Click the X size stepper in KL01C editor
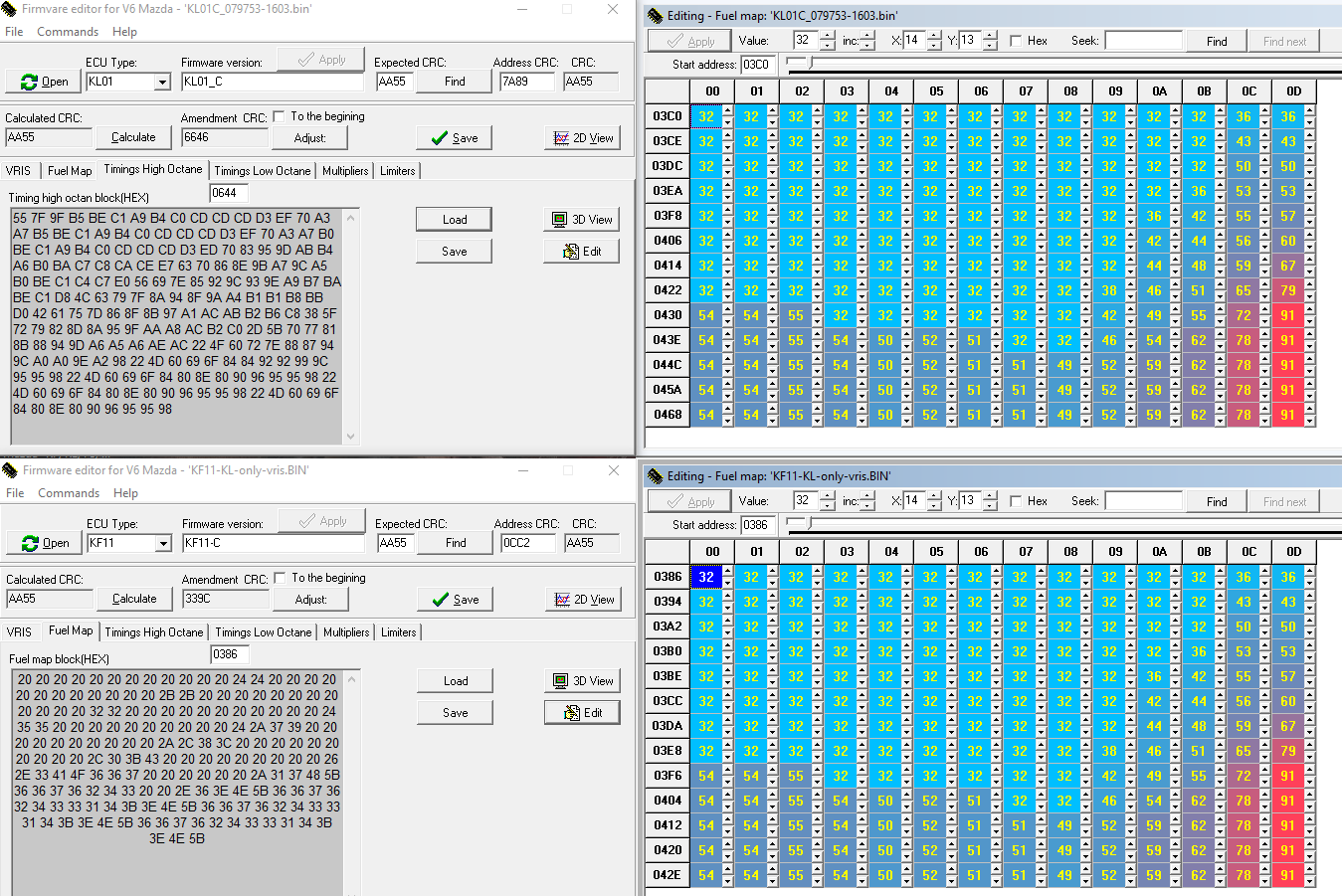1342x896 pixels. click(x=934, y=41)
